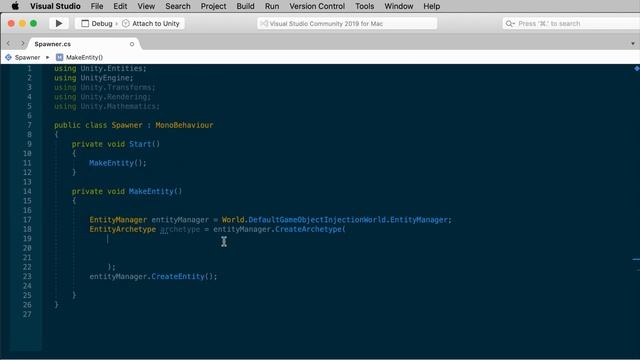Click the MakeEntity() method breadcrumb
Screen dimensions: 640x360
click(x=84, y=58)
